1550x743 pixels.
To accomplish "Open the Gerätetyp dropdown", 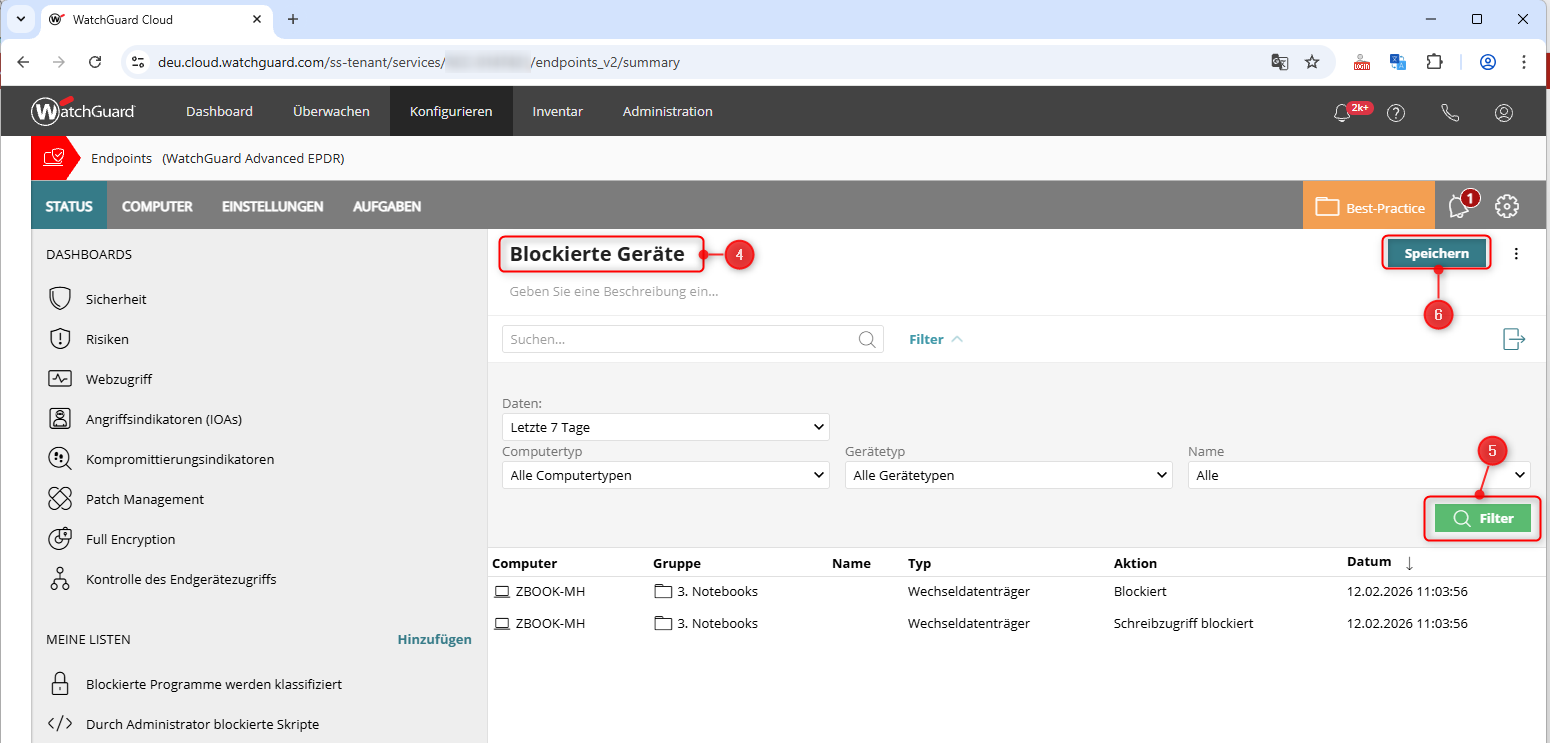I will click(1008, 476).
